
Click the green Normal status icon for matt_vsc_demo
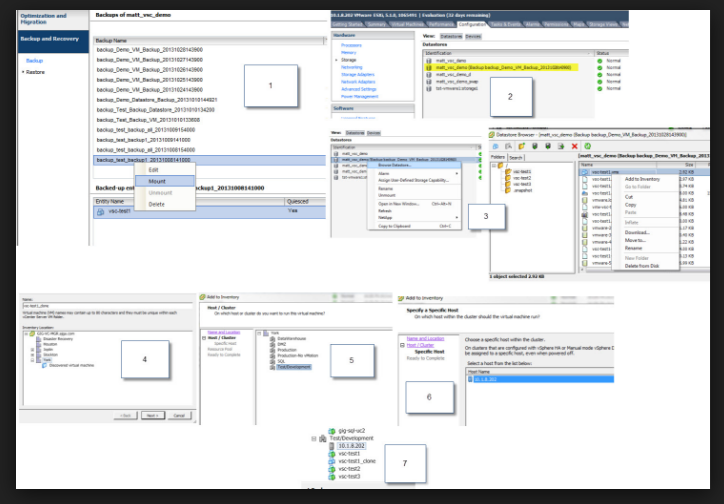pyautogui.click(x=600, y=60)
